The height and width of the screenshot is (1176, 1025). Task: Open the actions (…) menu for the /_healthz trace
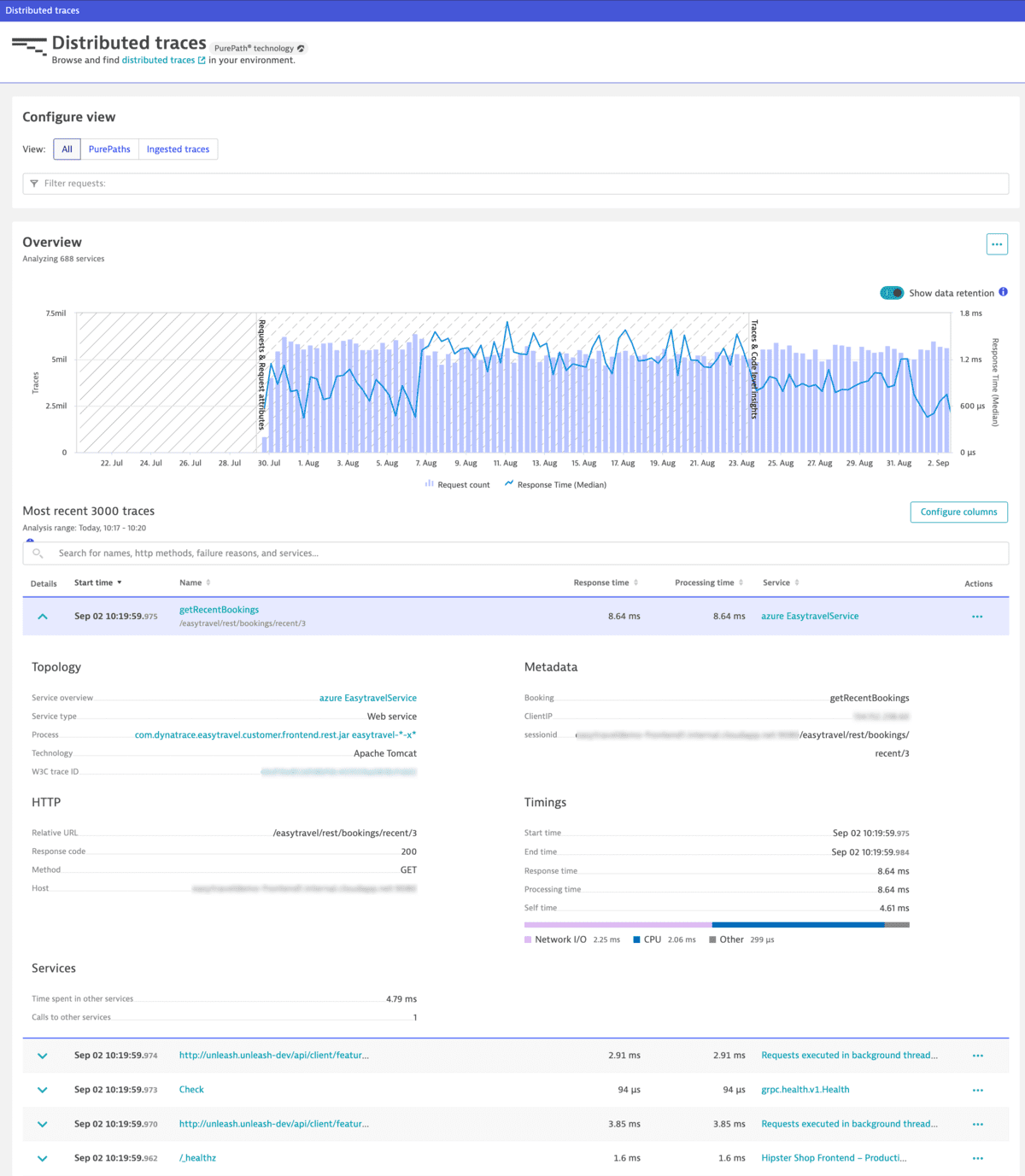(977, 1158)
